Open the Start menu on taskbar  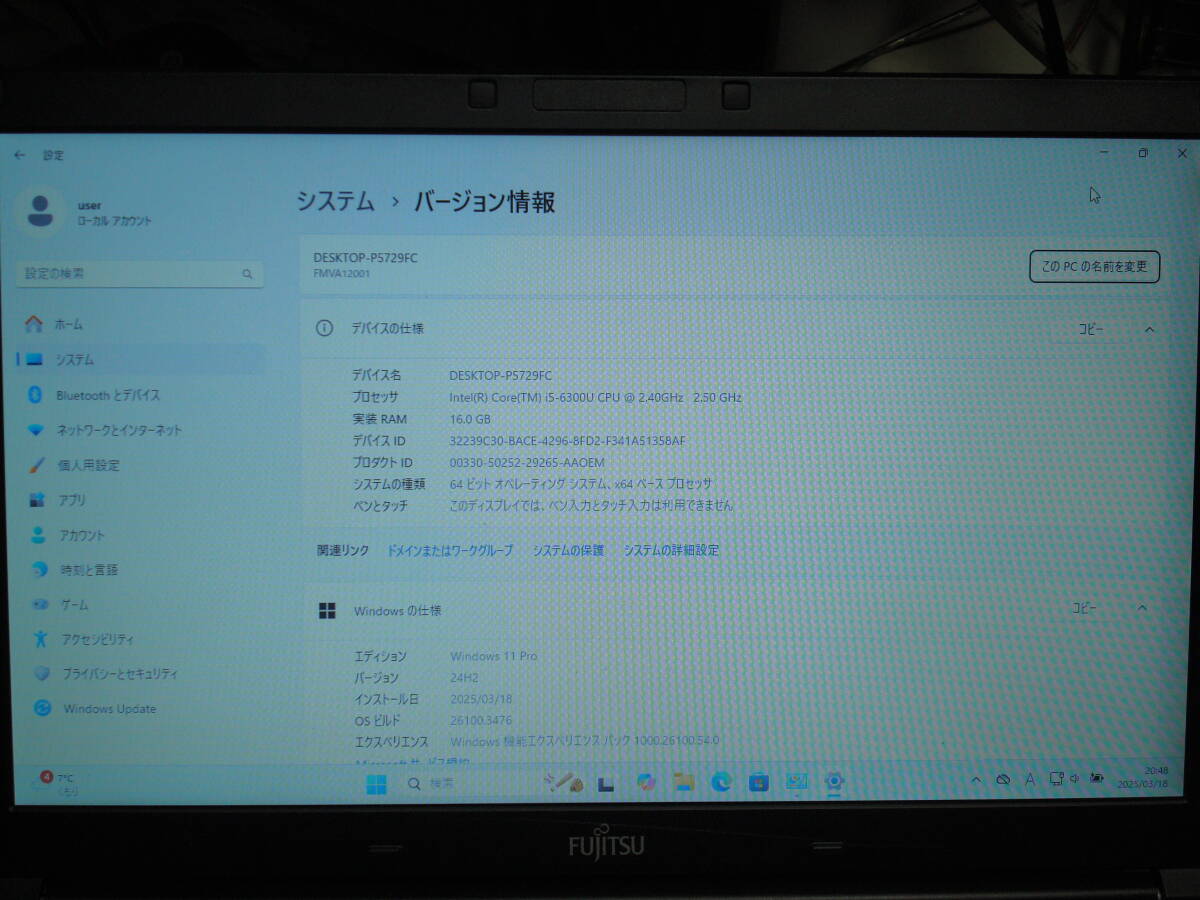(376, 785)
